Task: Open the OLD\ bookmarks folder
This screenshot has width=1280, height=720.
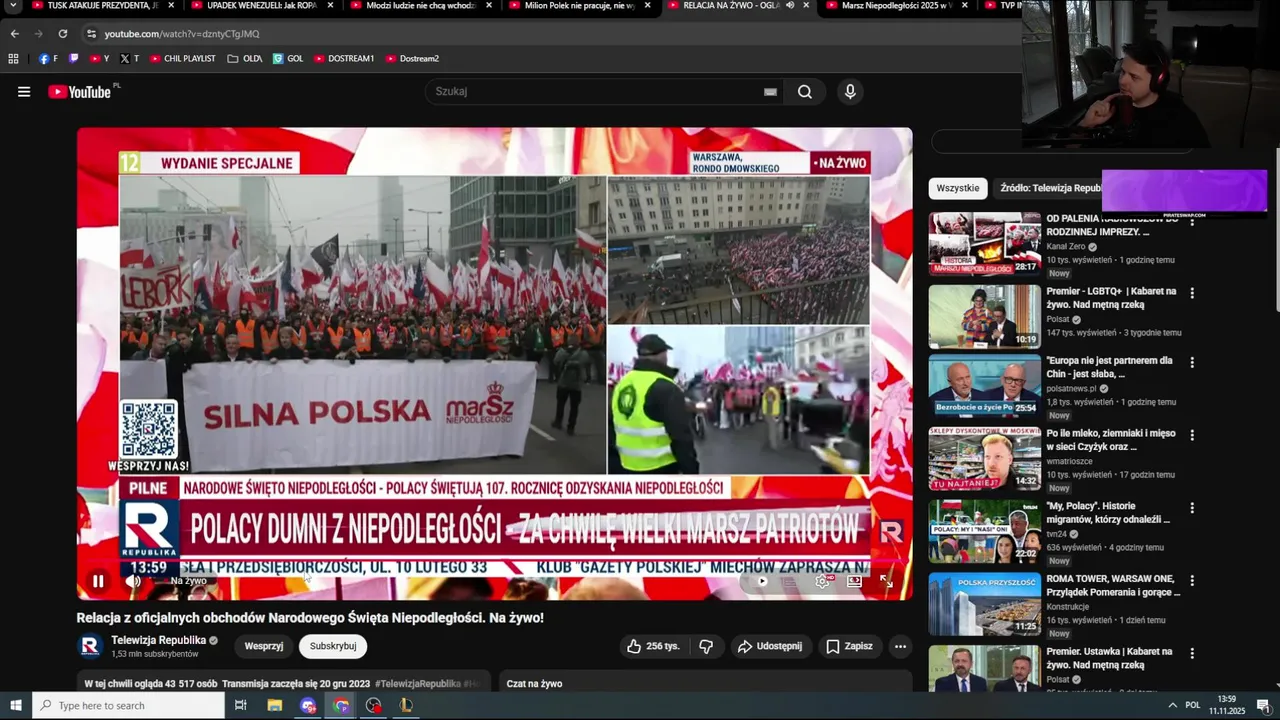Action: (245, 59)
